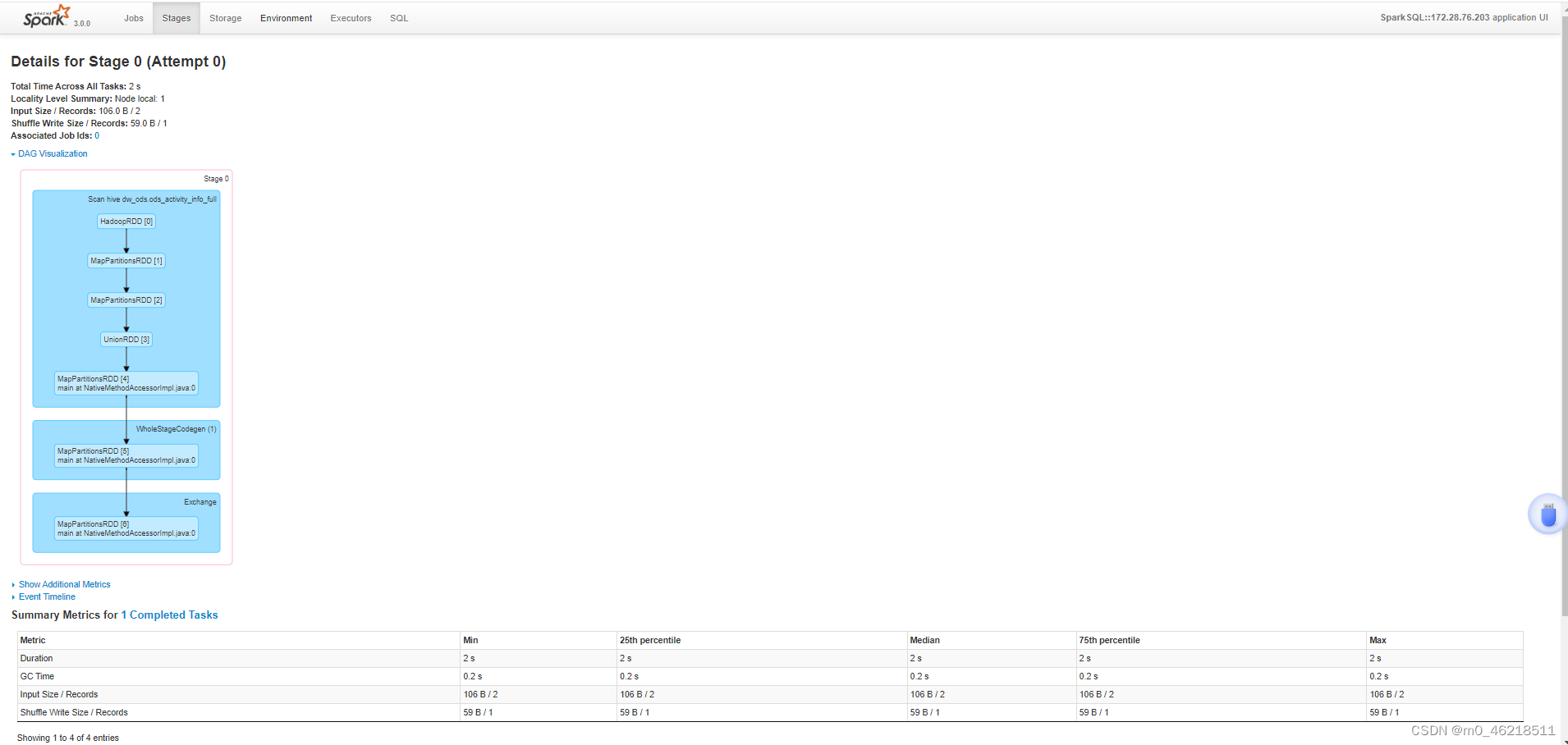Select the Stages tab

pos(177,18)
